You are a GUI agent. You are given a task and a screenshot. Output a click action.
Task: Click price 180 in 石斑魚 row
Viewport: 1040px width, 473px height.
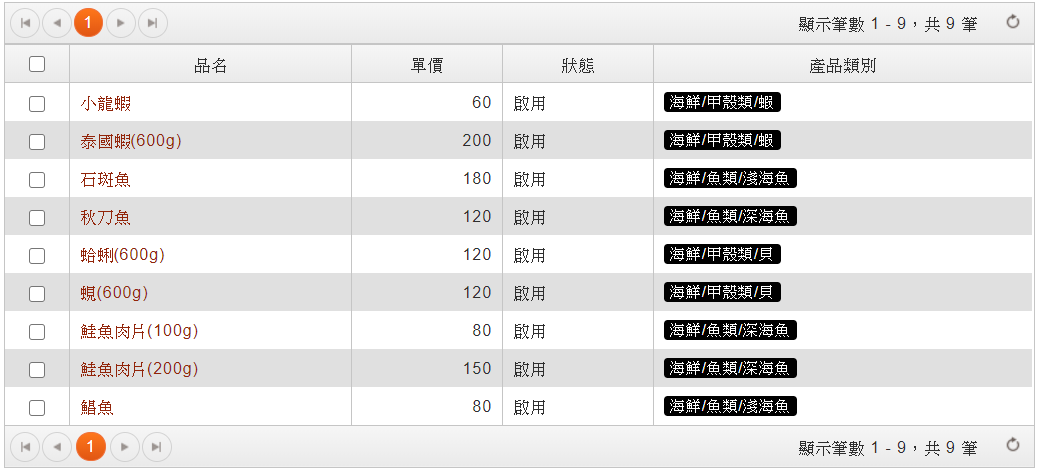(477, 178)
